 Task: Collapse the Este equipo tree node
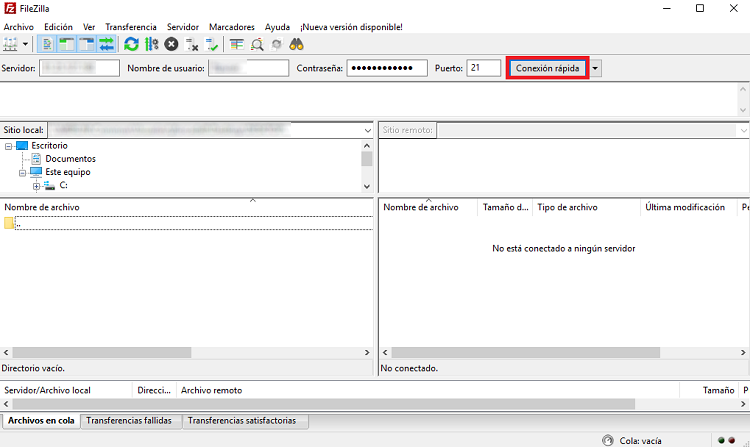tap(22, 173)
